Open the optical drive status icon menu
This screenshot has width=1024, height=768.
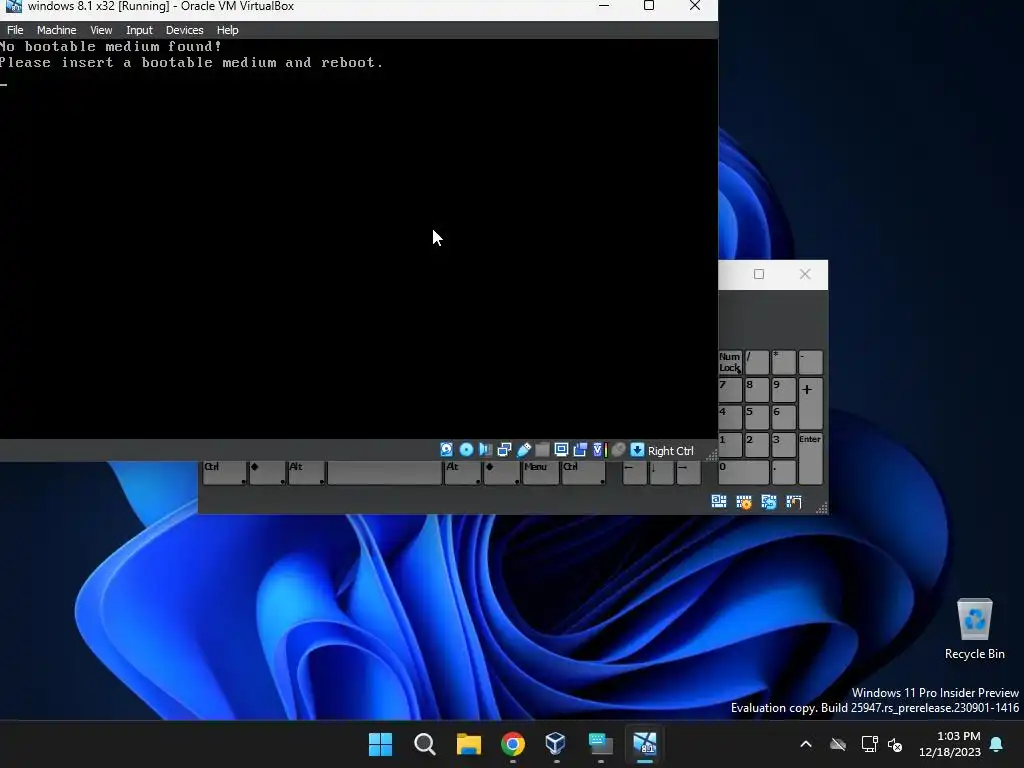(x=466, y=449)
